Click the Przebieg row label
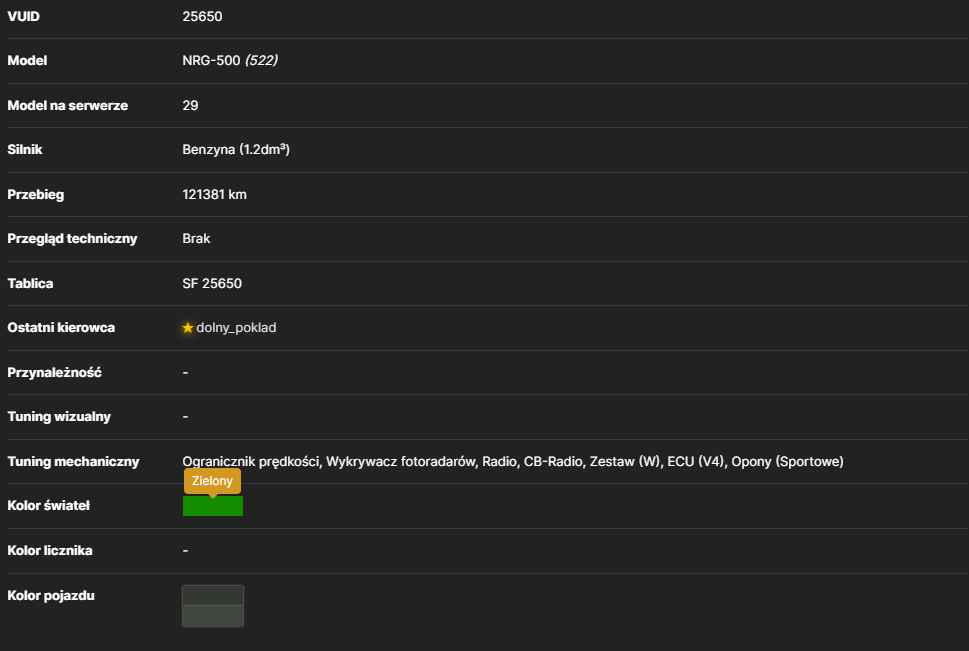 point(36,195)
